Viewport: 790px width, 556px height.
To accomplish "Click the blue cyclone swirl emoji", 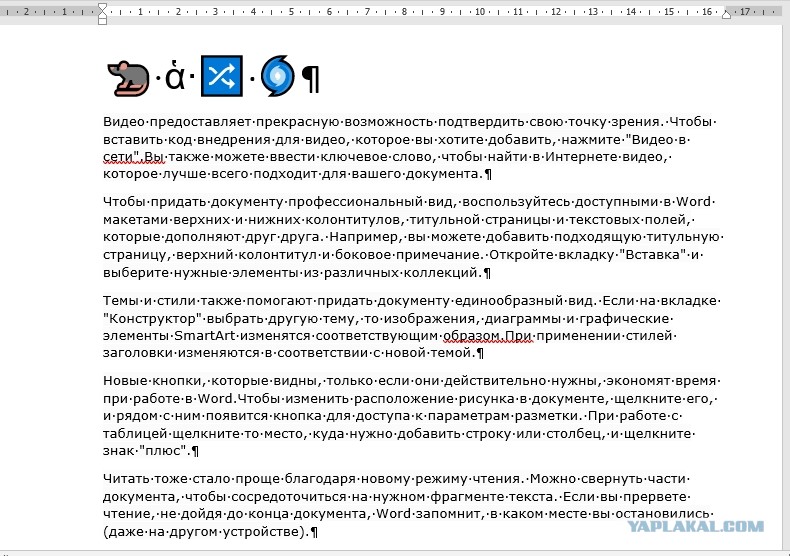I will (278, 76).
